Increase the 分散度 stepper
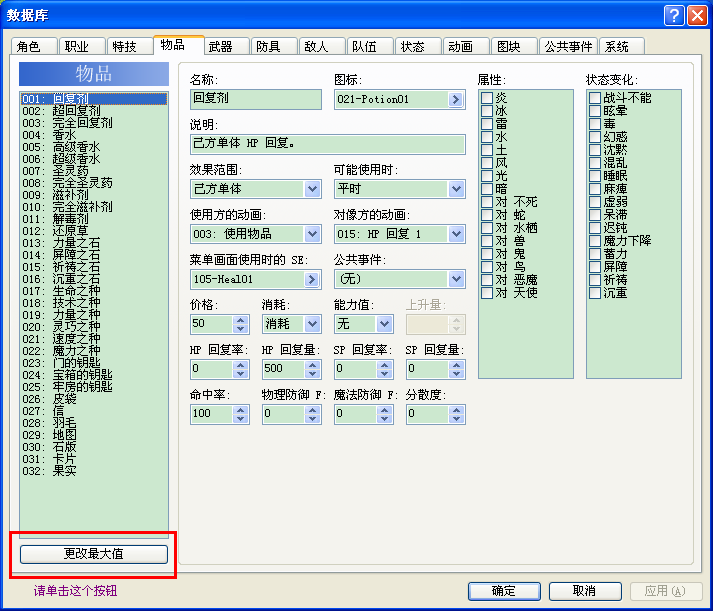Screen dimensions: 713x611 457,410
